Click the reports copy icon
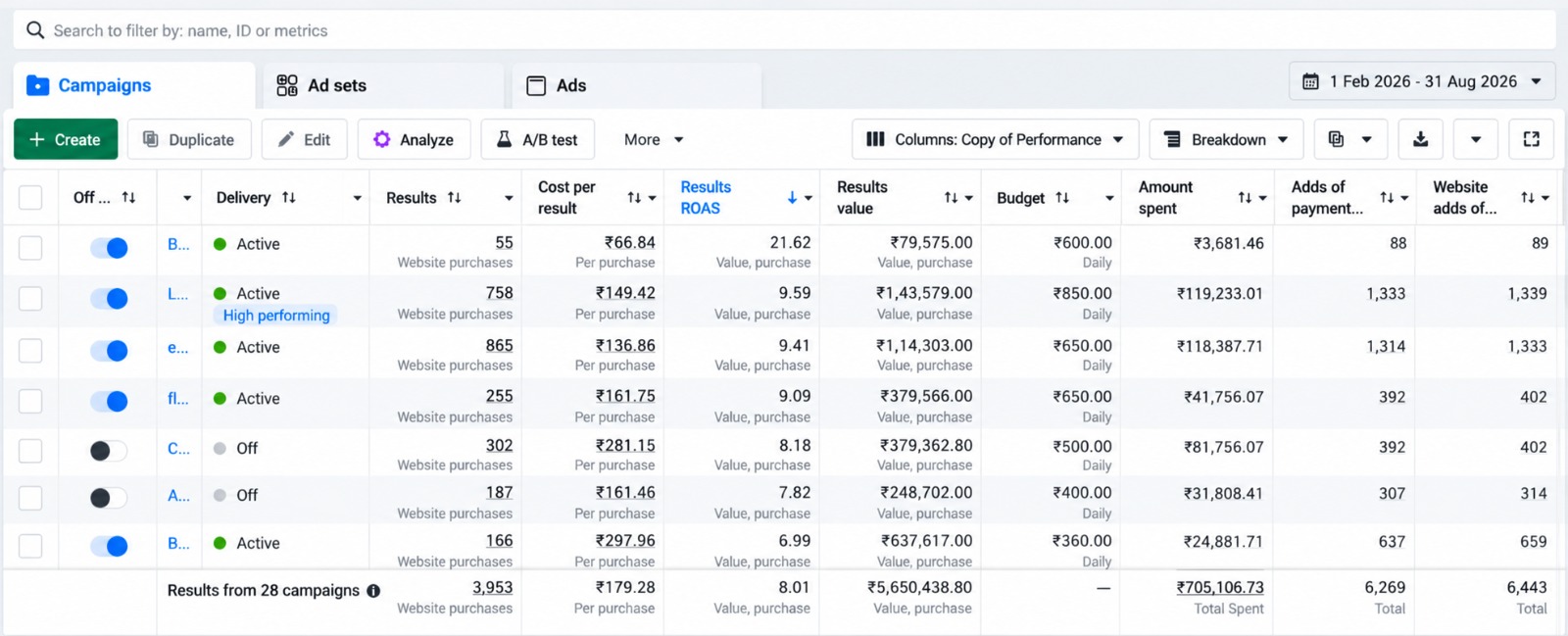The height and width of the screenshot is (636, 1568). pyautogui.click(x=1336, y=139)
